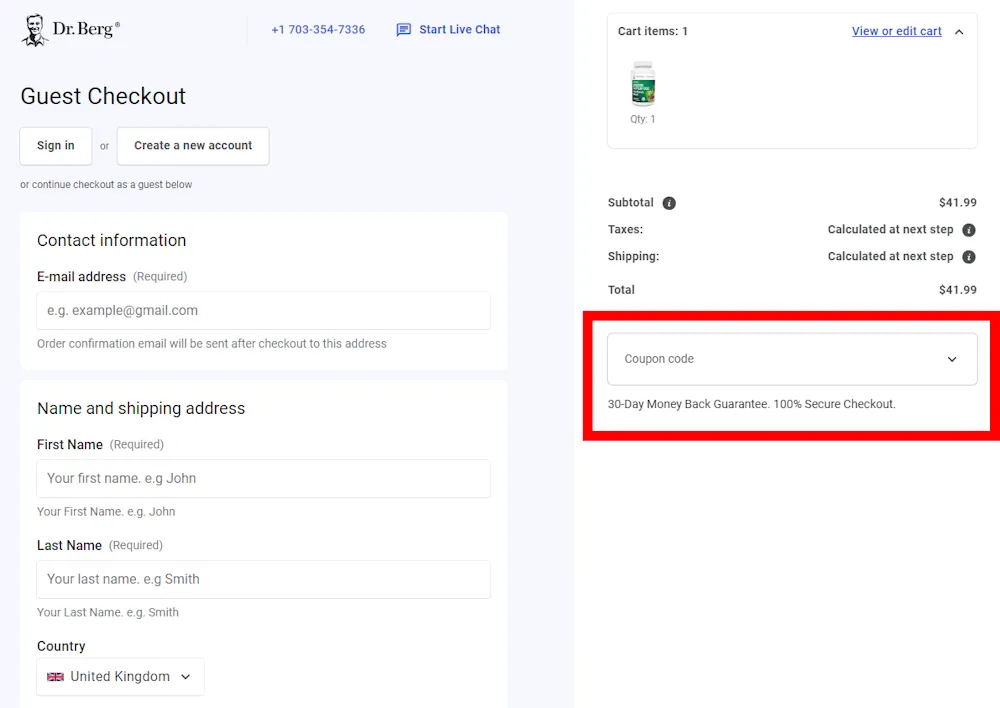The image size is (1000, 708).
Task: Click the Taxes info icon
Action: click(969, 230)
